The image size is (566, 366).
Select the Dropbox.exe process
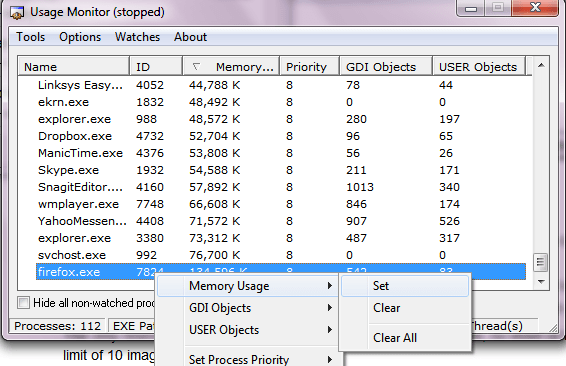(281, 136)
